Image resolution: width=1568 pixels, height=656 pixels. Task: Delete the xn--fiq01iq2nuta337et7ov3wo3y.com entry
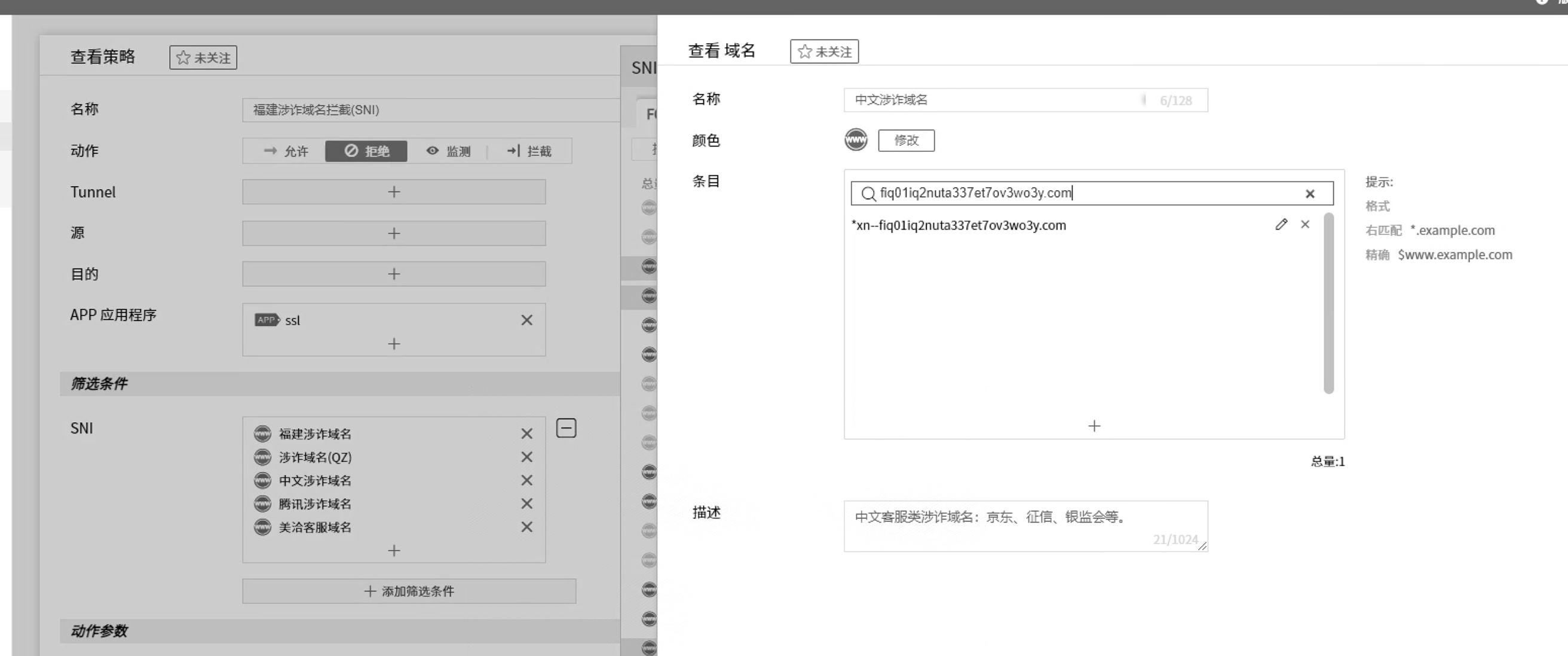click(1304, 225)
